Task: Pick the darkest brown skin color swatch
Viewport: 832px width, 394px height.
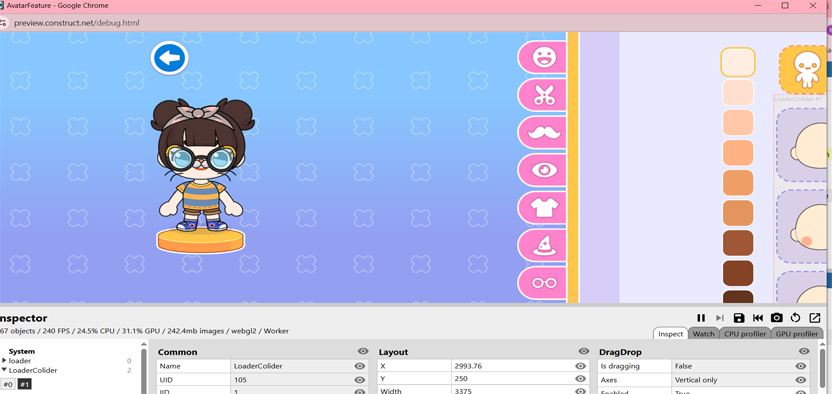Action: pyautogui.click(x=738, y=297)
